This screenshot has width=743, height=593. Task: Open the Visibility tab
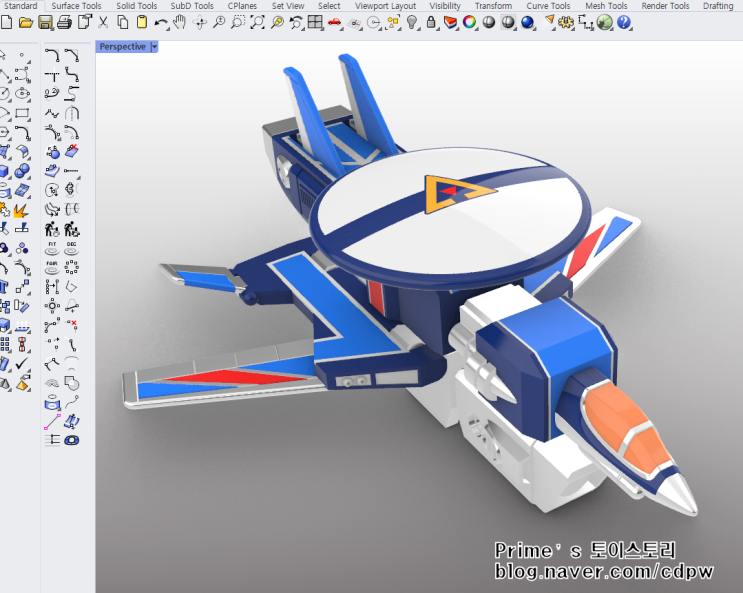pyautogui.click(x=445, y=6)
